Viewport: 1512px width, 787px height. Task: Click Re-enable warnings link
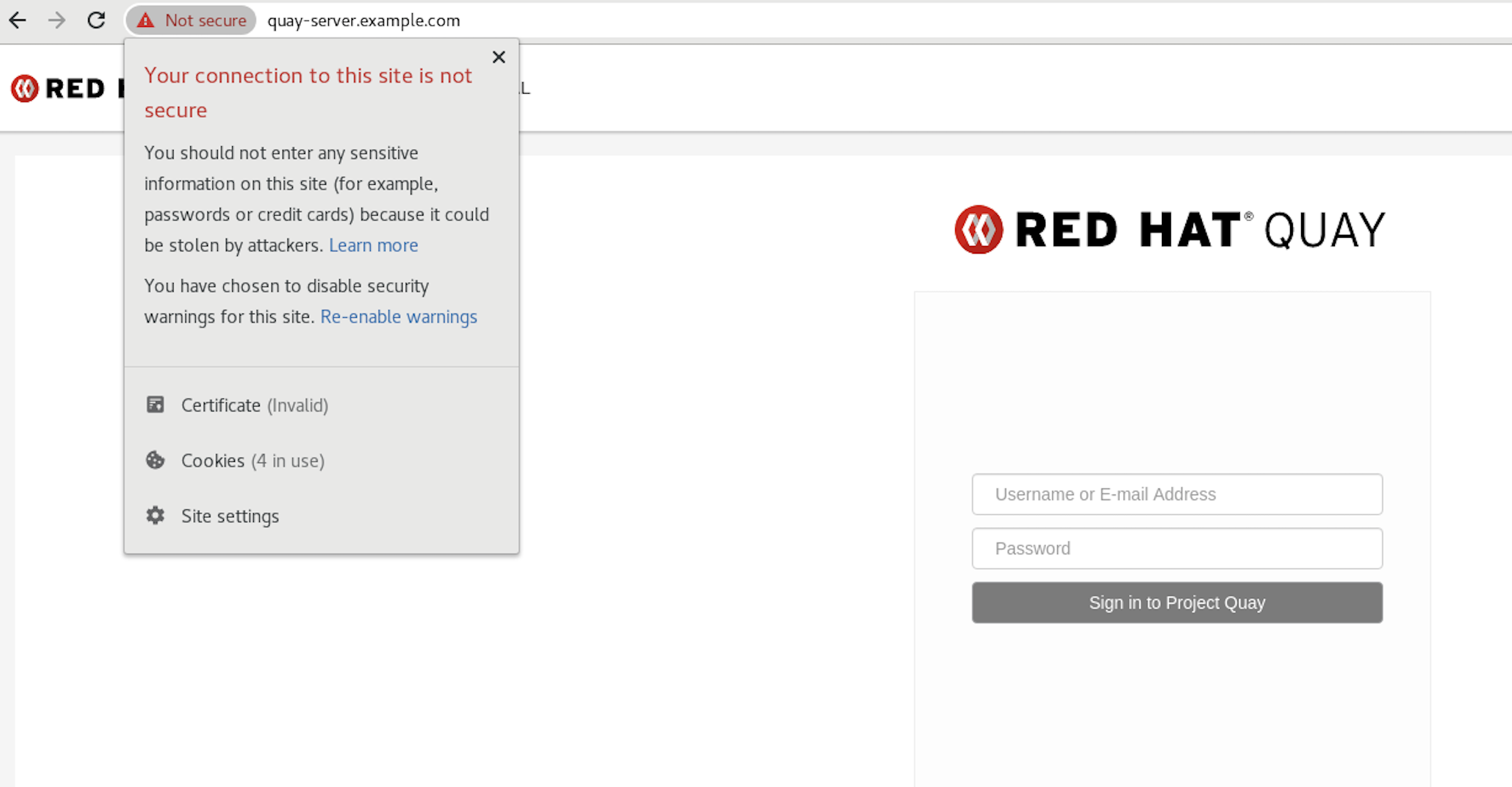(398, 317)
